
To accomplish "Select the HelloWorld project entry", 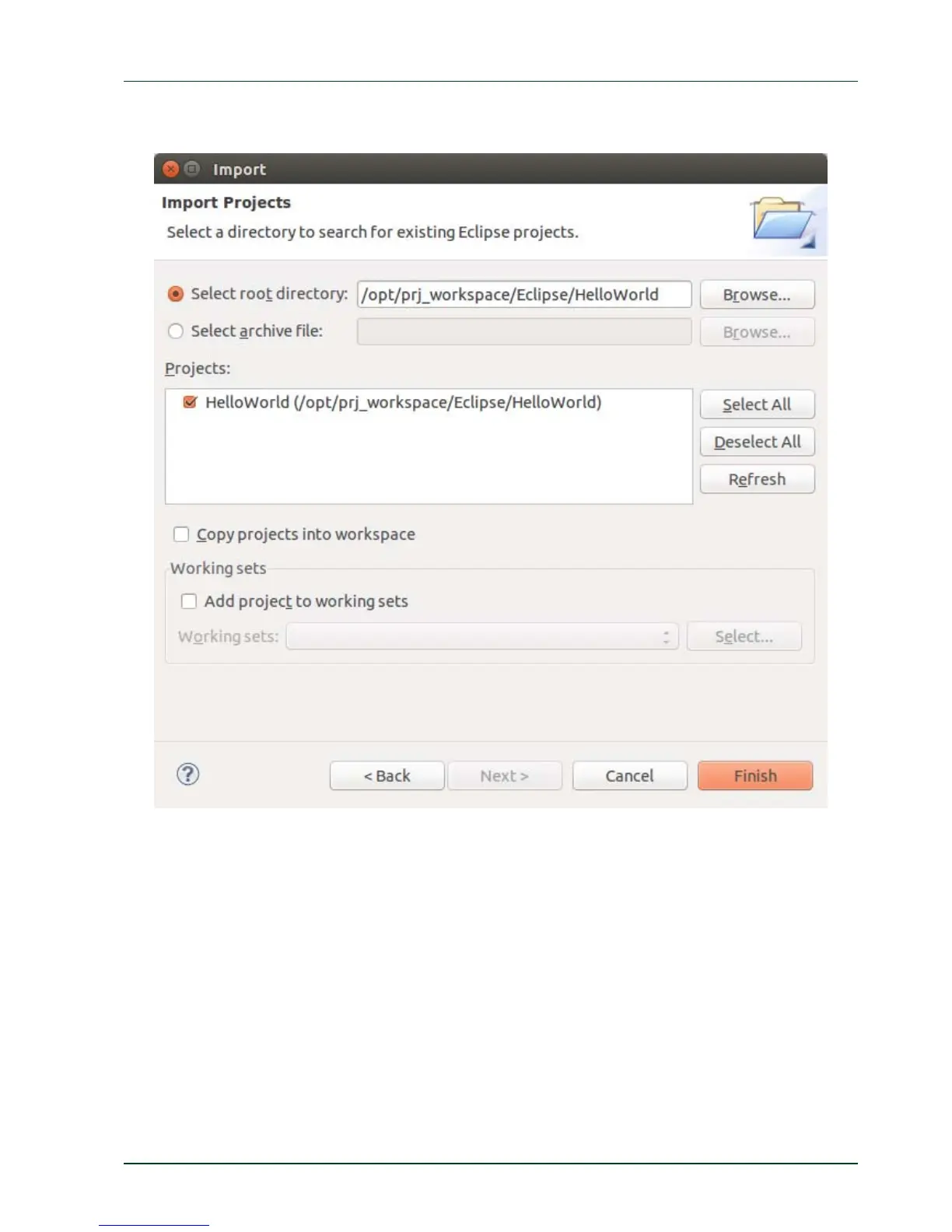I will tap(403, 402).
